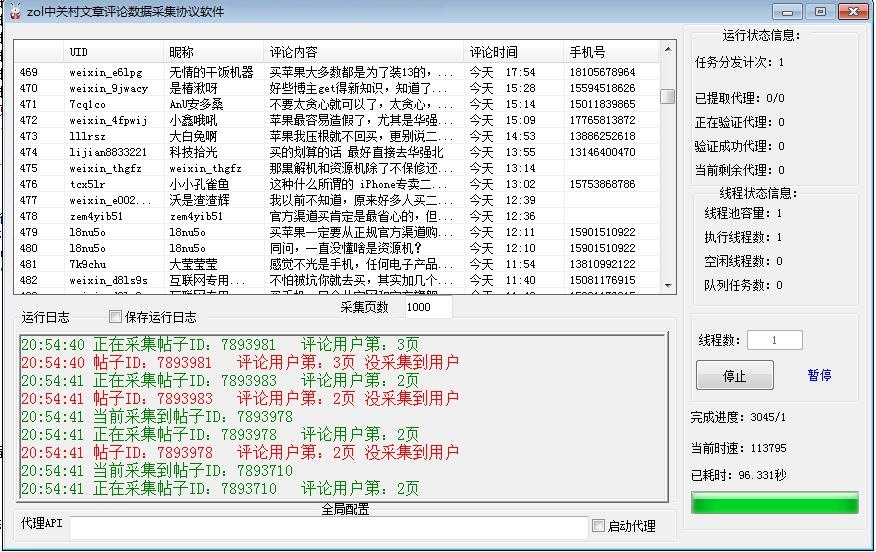Minimize the zol collection software window
The width and height of the screenshot is (876, 552).
[x=790, y=11]
